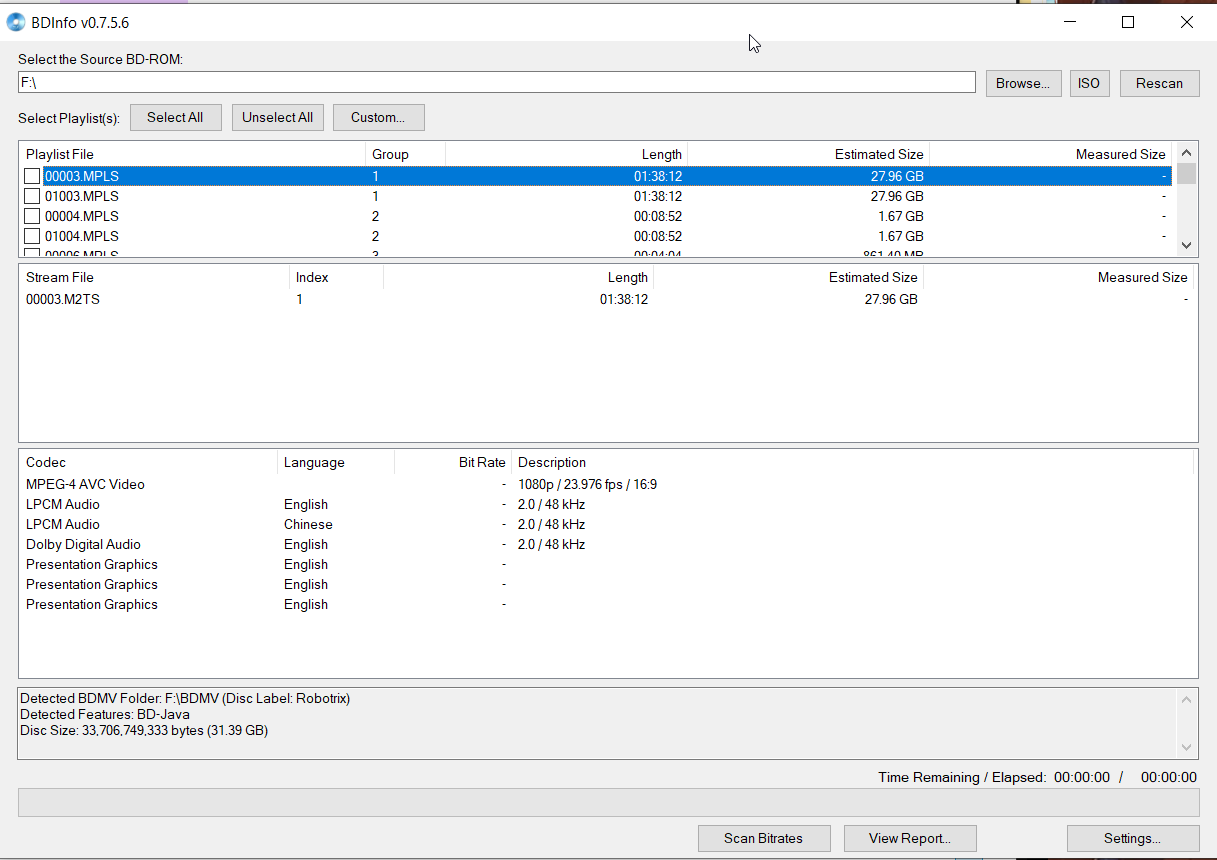
Task: Click the Codec column header
Action: coord(148,462)
